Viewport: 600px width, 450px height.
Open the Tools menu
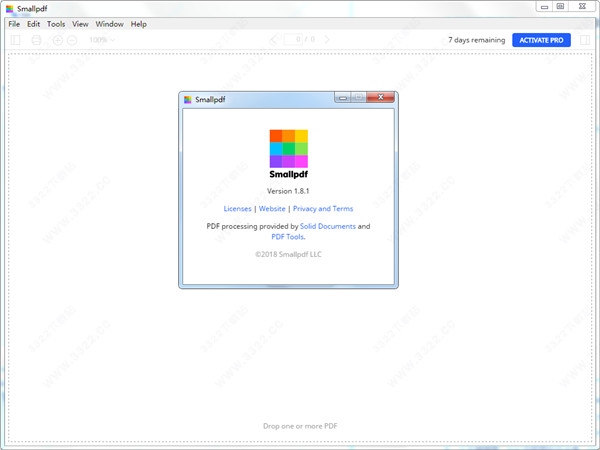[x=56, y=24]
